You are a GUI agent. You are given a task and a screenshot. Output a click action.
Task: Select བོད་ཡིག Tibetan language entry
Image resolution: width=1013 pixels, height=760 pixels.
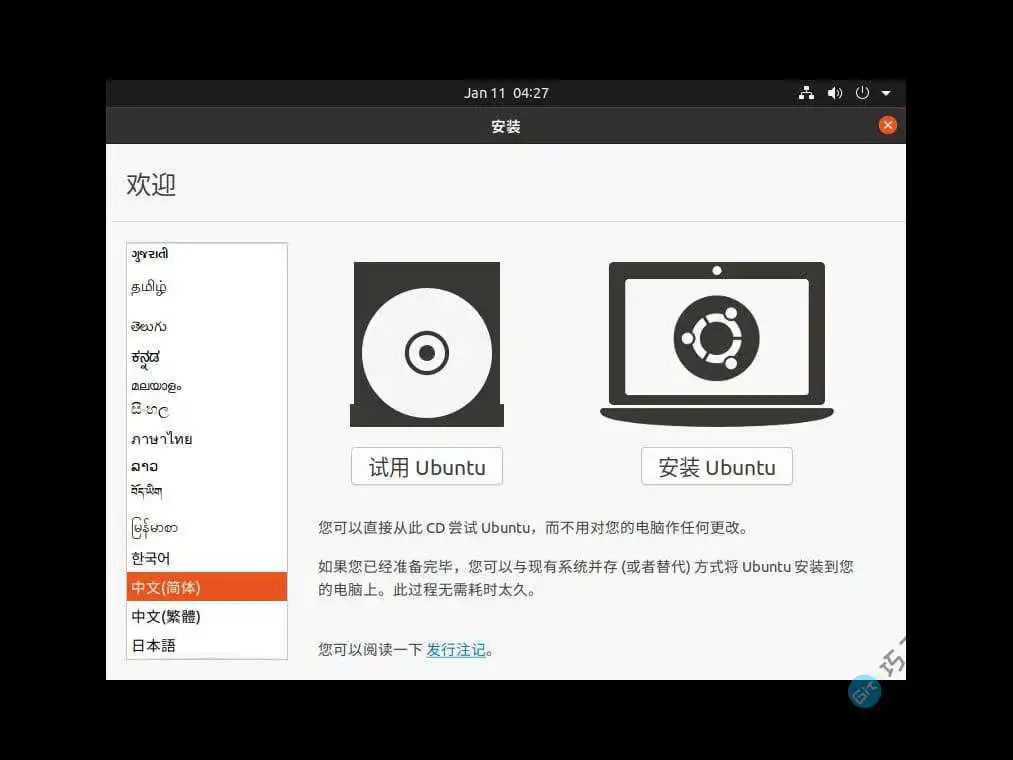click(x=207, y=492)
